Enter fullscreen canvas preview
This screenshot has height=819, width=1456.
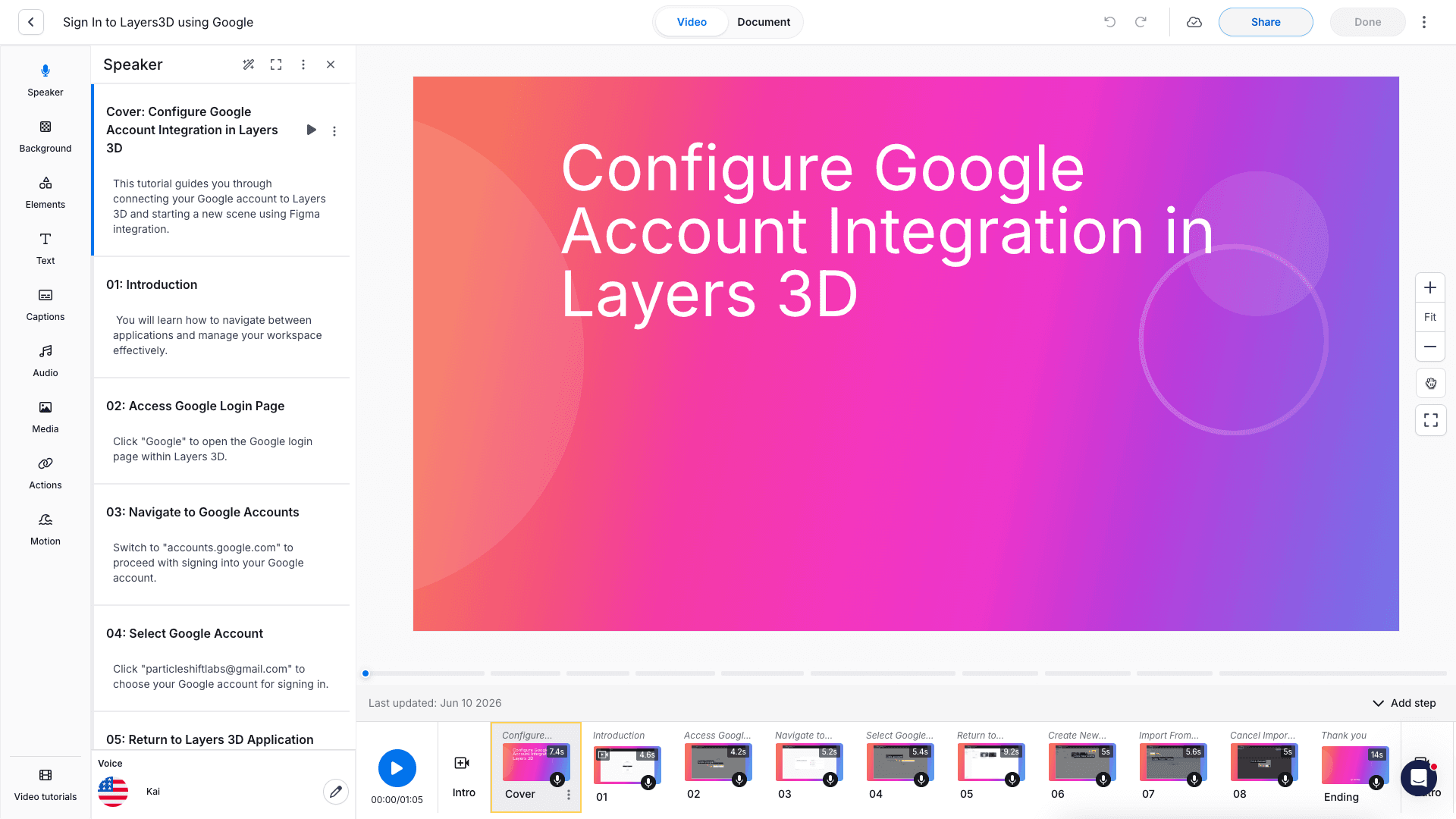[1431, 420]
